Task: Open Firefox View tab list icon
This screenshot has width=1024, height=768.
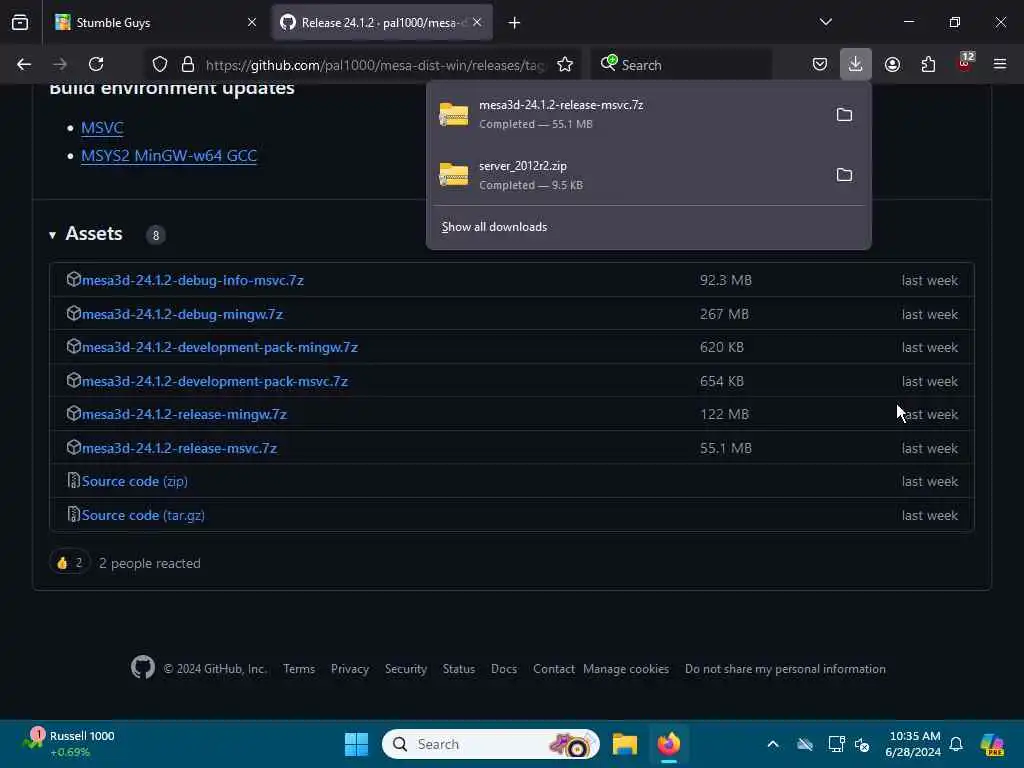Action: point(20,22)
